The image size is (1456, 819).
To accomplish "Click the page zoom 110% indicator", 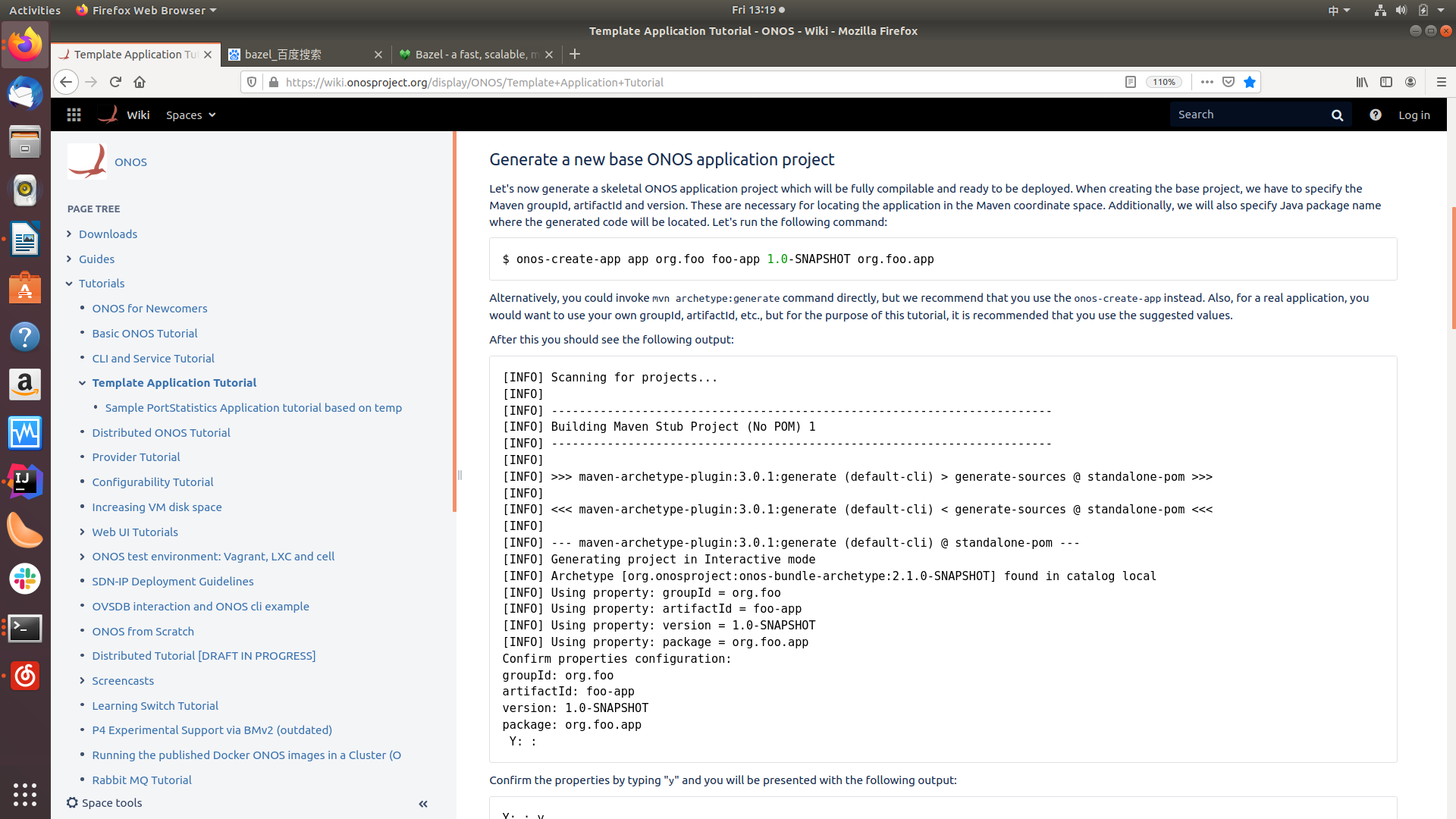I will [x=1163, y=82].
